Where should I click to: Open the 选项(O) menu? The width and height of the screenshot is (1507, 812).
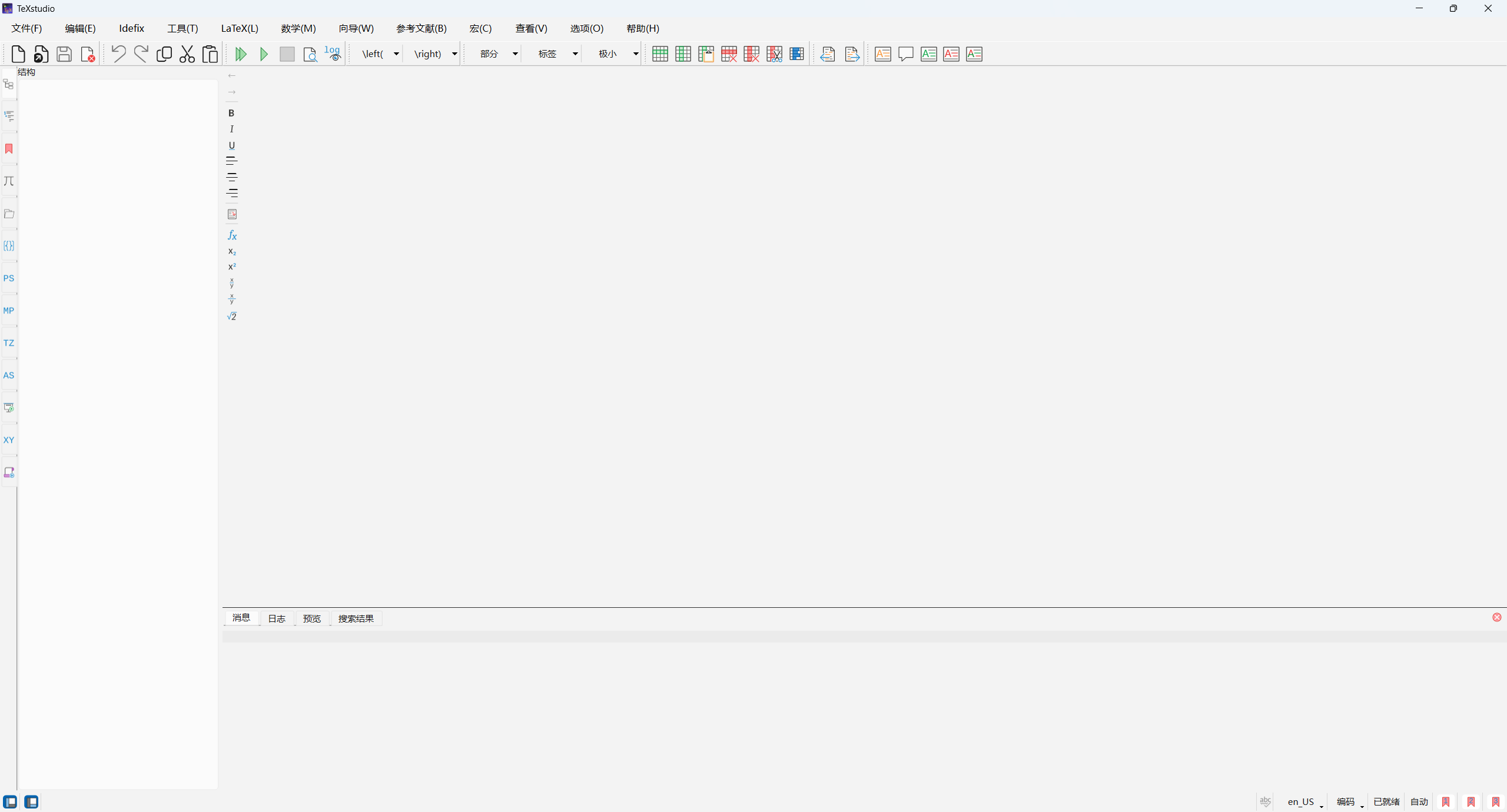(587, 28)
